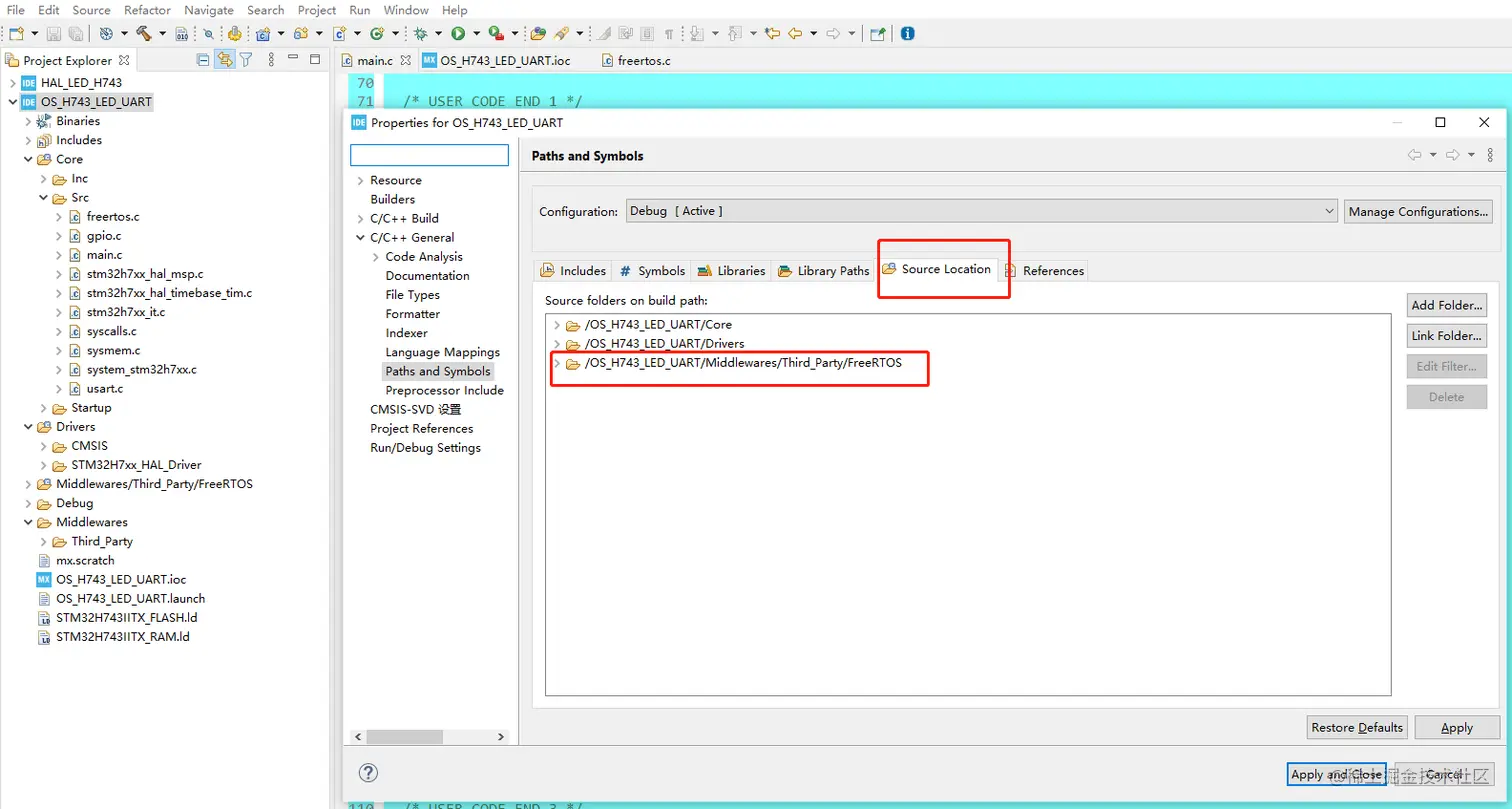
Task: Switch to the Includes tab
Action: pos(573,271)
